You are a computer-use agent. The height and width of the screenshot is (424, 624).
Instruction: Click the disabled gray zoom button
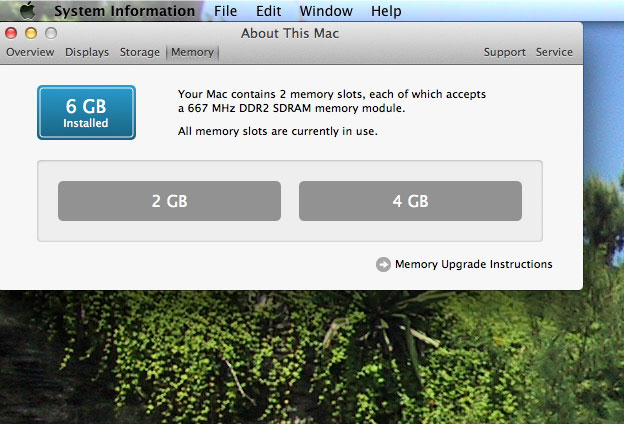(51, 33)
